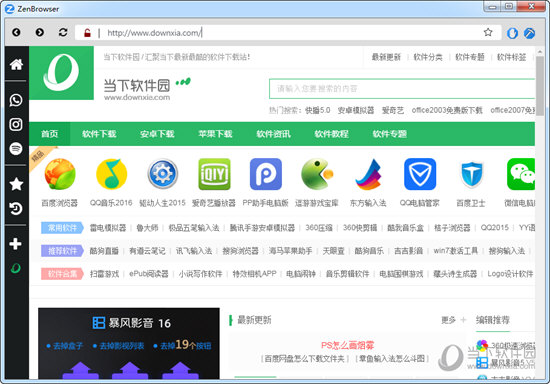The image size is (550, 384).
Task: Go forward with the forward arrow
Action: coord(40,33)
